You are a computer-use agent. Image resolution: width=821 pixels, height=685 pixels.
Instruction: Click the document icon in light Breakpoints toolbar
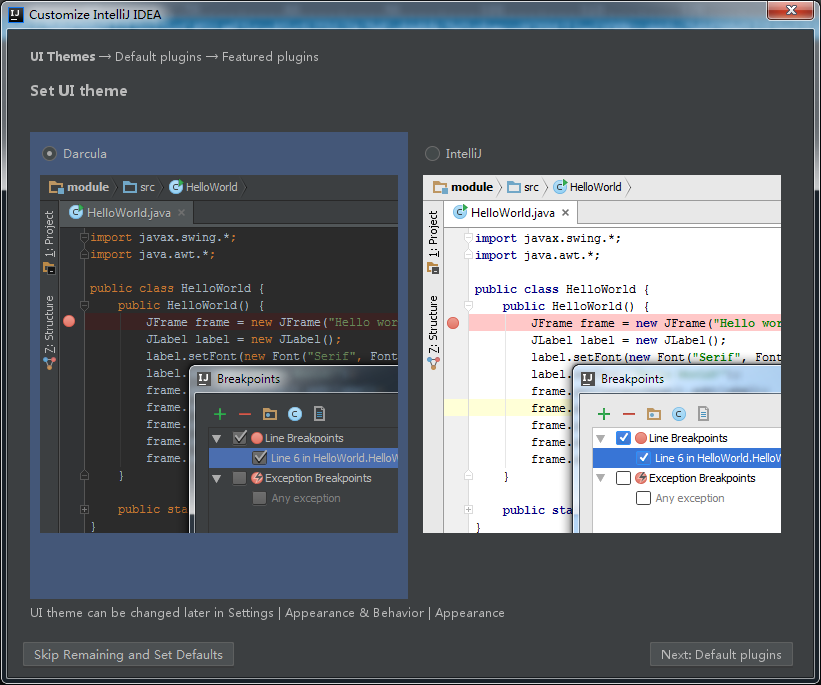[x=703, y=414]
